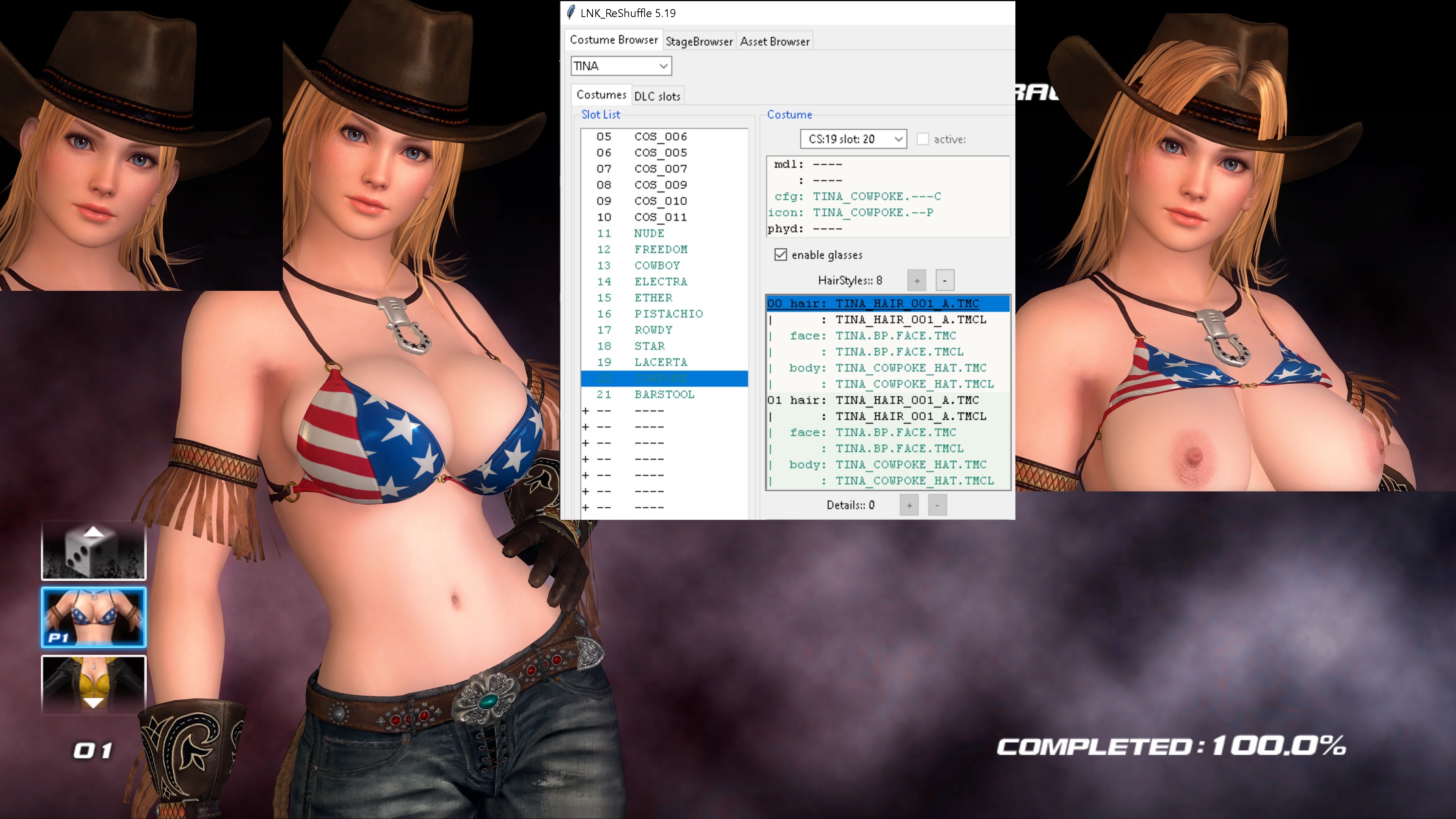Viewport: 1456px width, 819px height.
Task: Click the Details minus button
Action: coord(937,505)
